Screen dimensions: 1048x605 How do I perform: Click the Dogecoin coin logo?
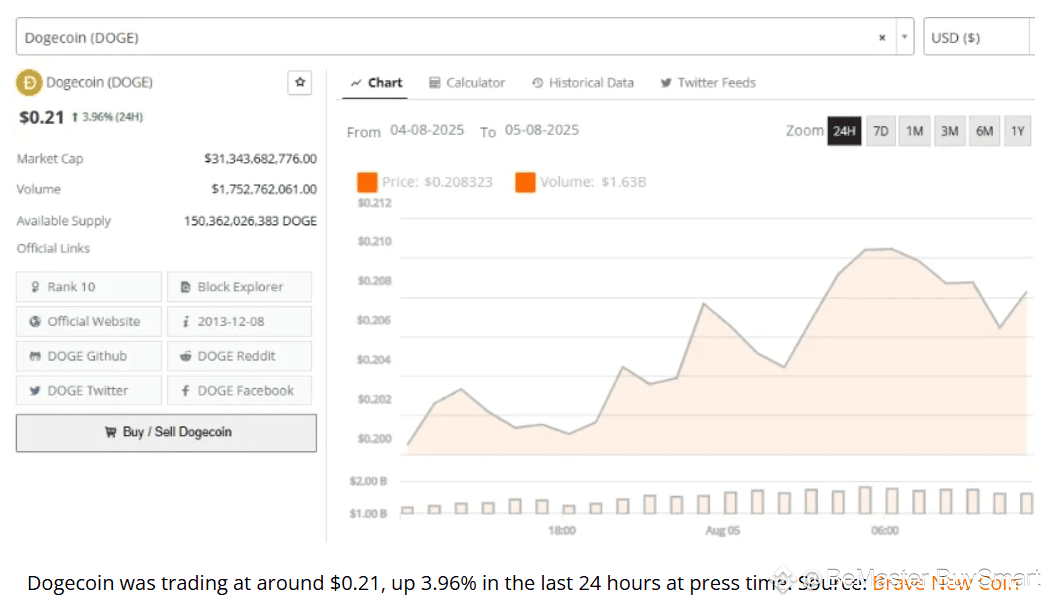pyautogui.click(x=29, y=82)
